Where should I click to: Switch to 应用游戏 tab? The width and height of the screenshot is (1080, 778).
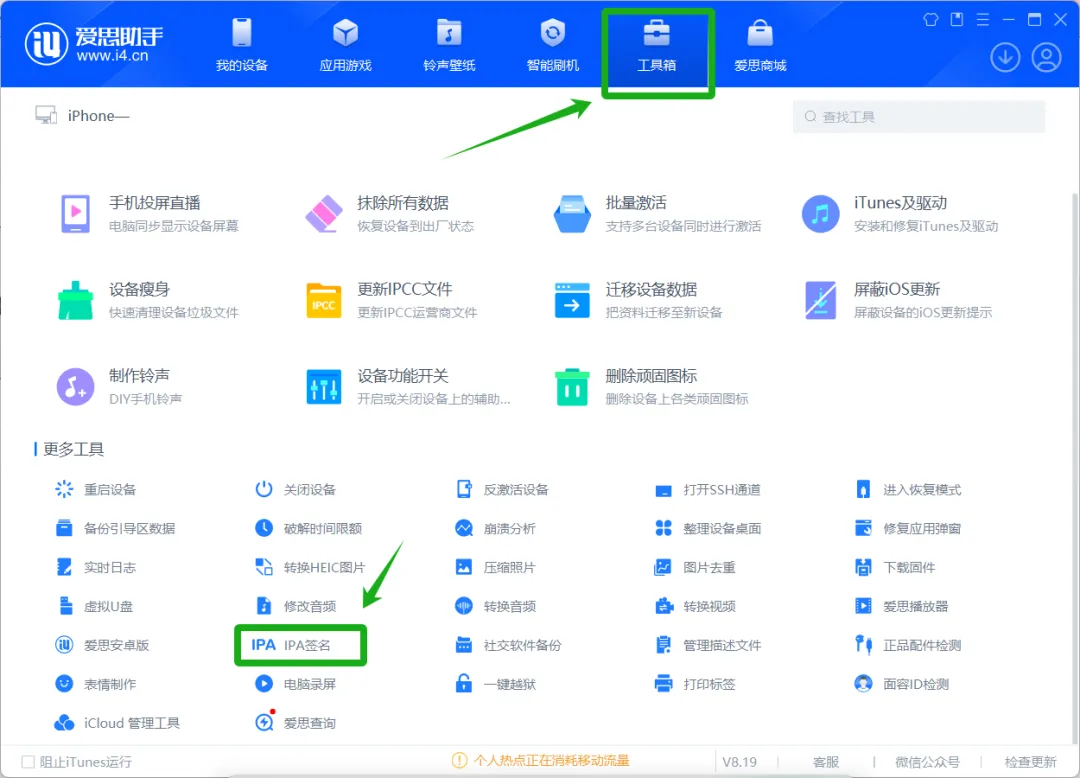point(345,45)
